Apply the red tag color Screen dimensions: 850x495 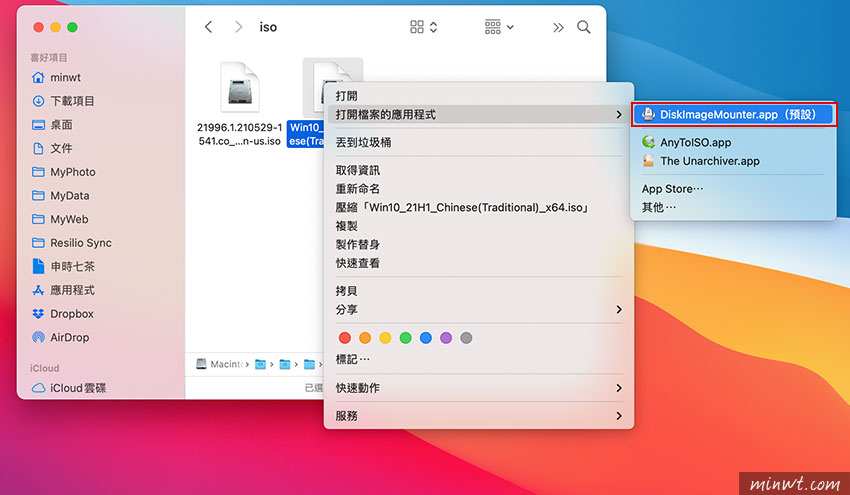[x=344, y=338]
